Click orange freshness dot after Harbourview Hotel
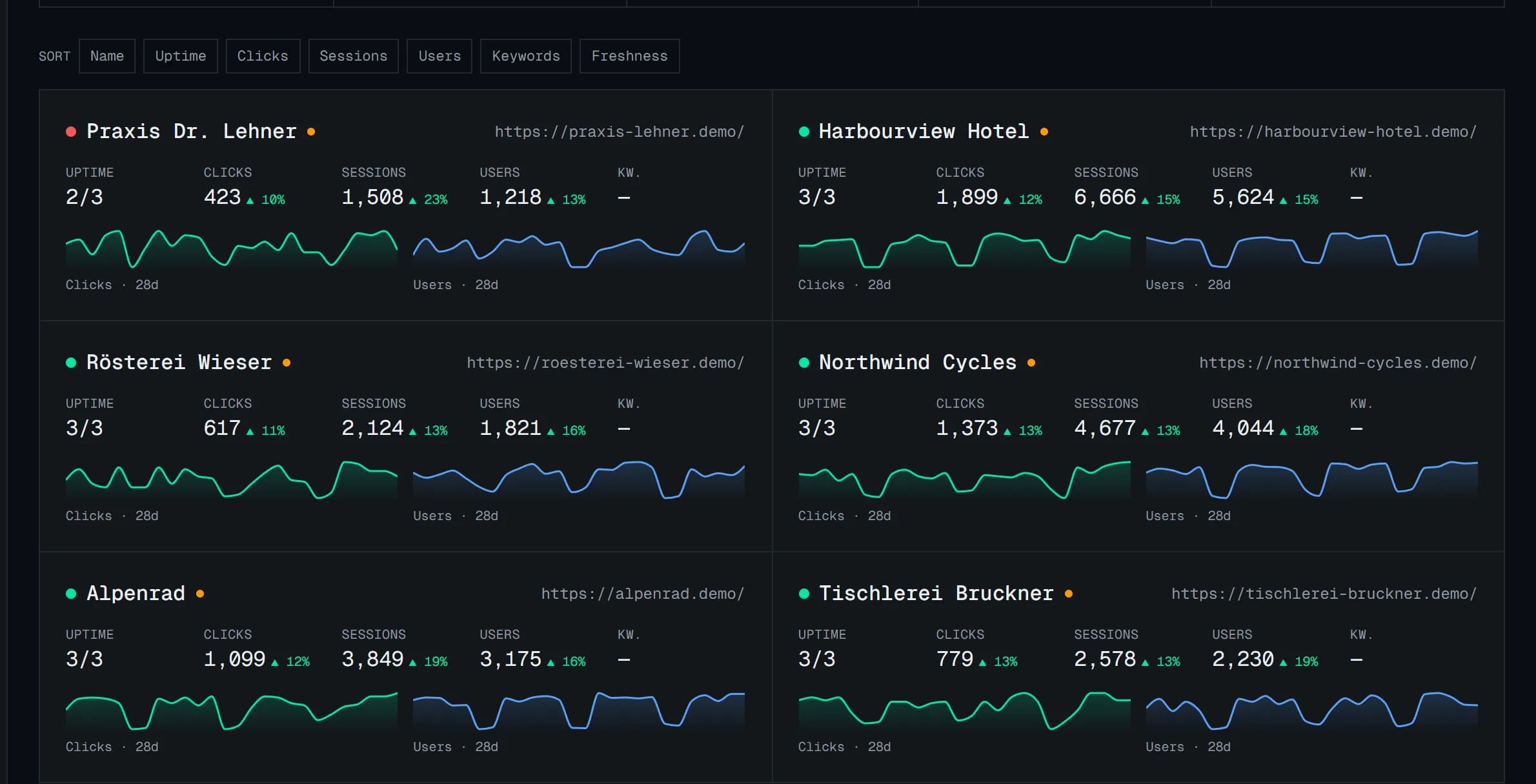The width and height of the screenshot is (1536, 784). coord(1044,132)
